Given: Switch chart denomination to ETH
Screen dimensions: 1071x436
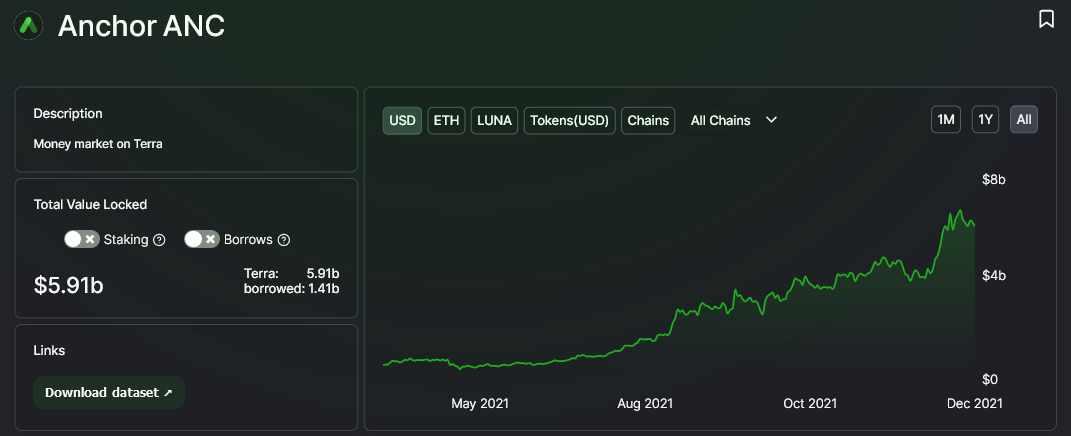Looking at the screenshot, I should point(447,120).
